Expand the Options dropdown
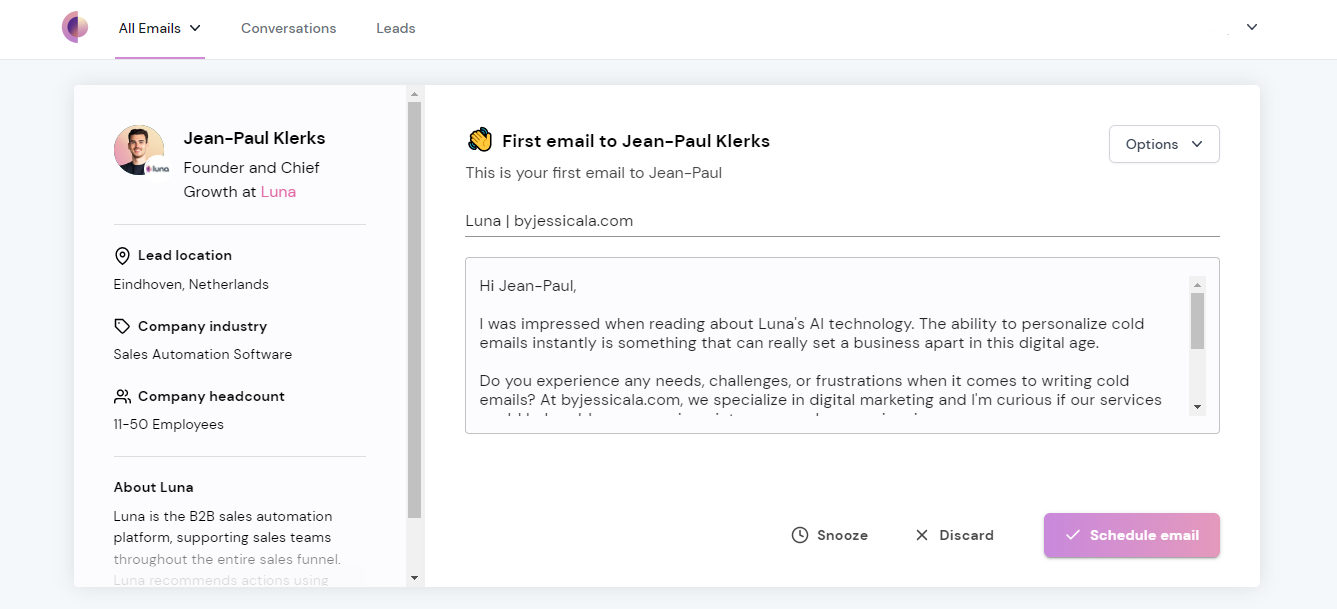 click(x=1164, y=144)
